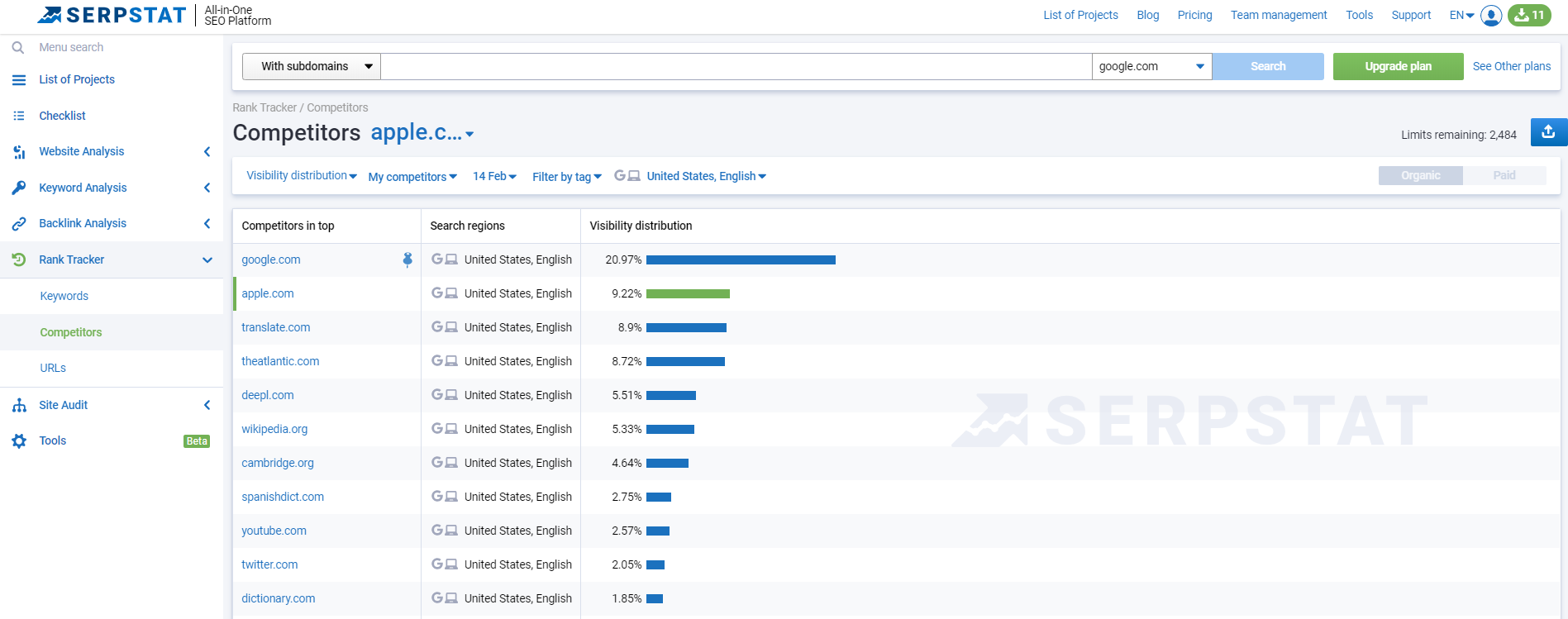Click the Checklist sidebar icon
Image resolution: width=1568 pixels, height=619 pixels.
coord(19,116)
